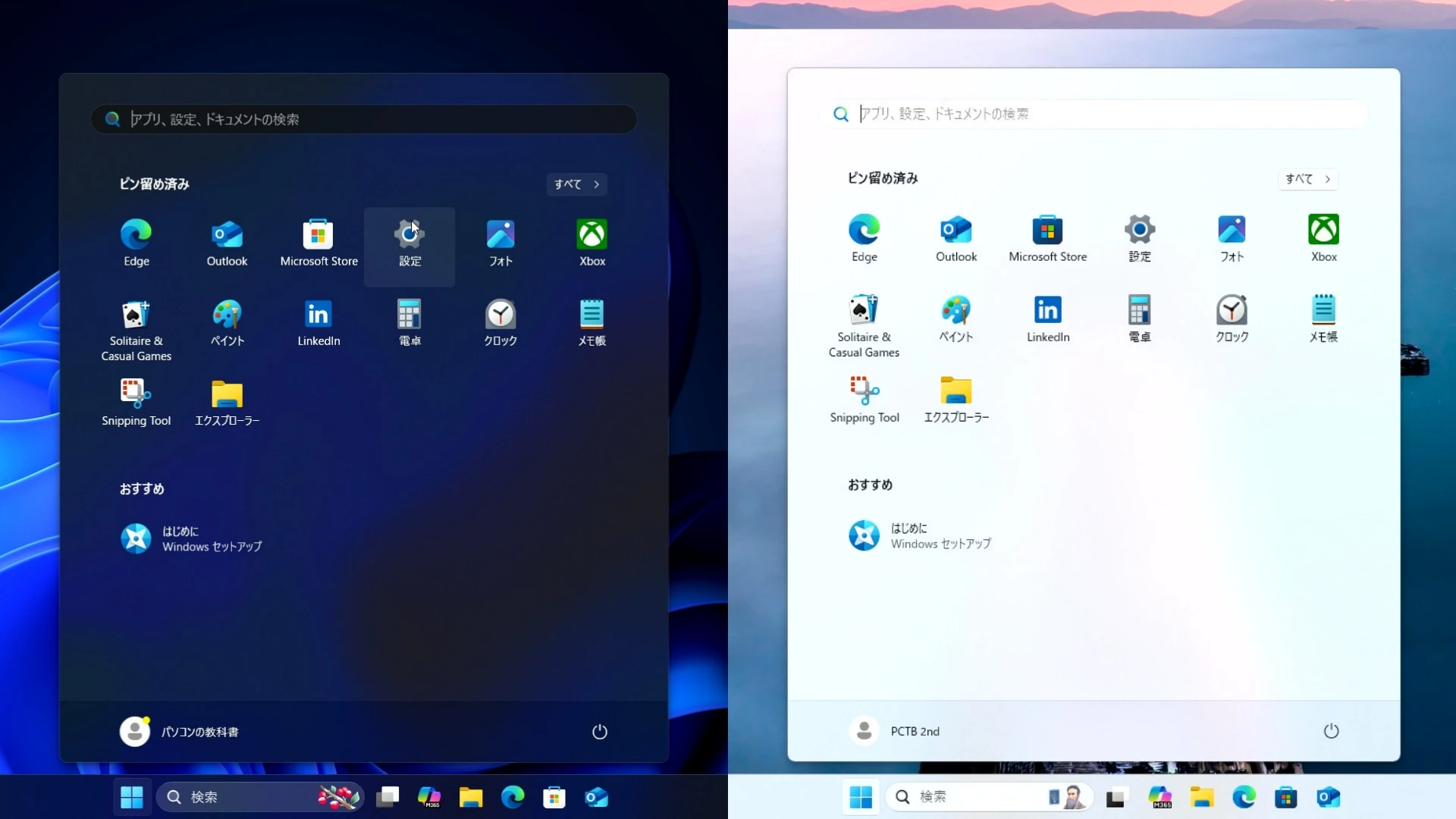Open power options in light Start menu

click(x=1331, y=731)
